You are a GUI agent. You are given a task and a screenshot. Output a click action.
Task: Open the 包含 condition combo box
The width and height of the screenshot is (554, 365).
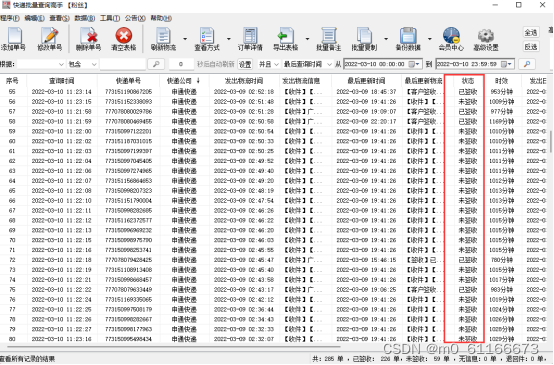[x=82, y=64]
